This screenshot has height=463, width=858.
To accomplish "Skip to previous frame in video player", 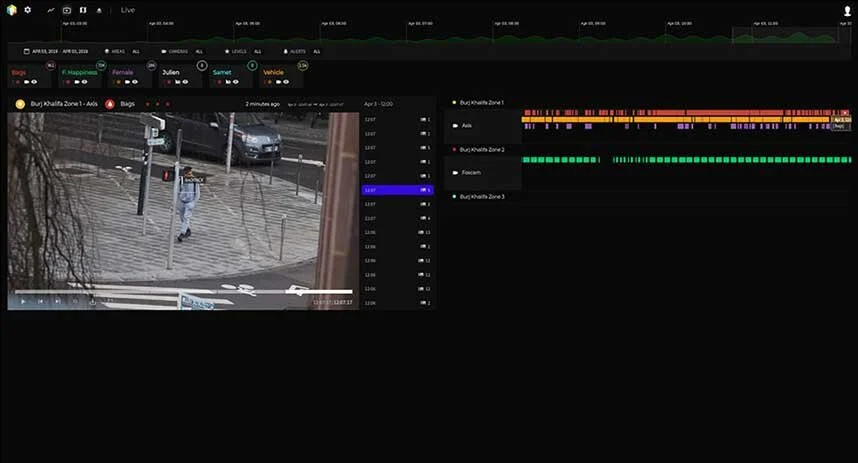I will coord(40,302).
